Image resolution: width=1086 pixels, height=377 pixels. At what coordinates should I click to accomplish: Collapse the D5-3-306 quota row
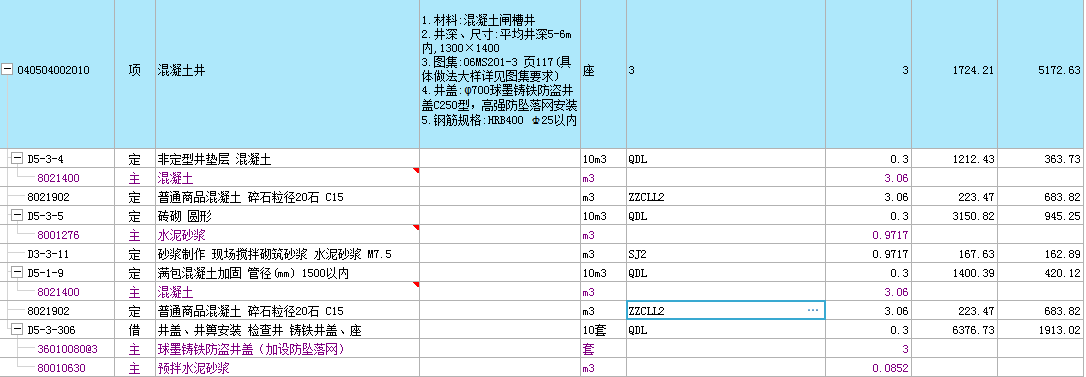coord(18,330)
